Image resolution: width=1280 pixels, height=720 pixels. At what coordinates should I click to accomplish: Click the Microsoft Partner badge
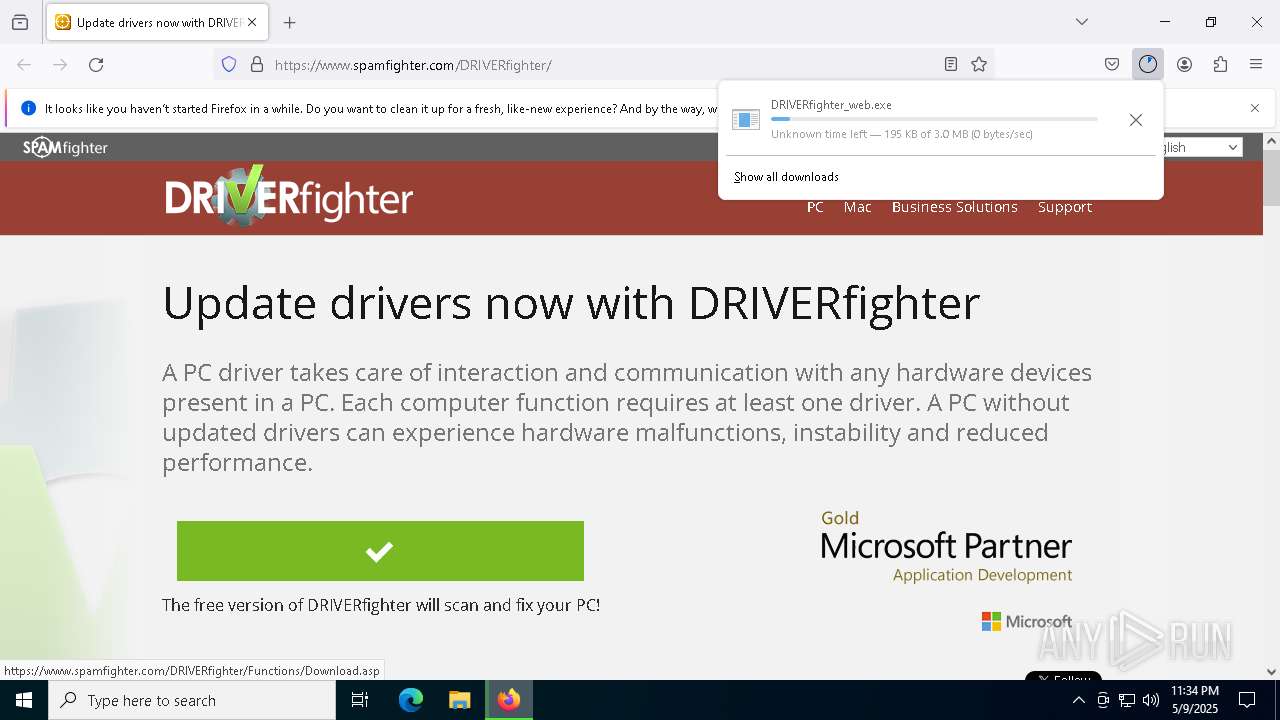click(946, 547)
